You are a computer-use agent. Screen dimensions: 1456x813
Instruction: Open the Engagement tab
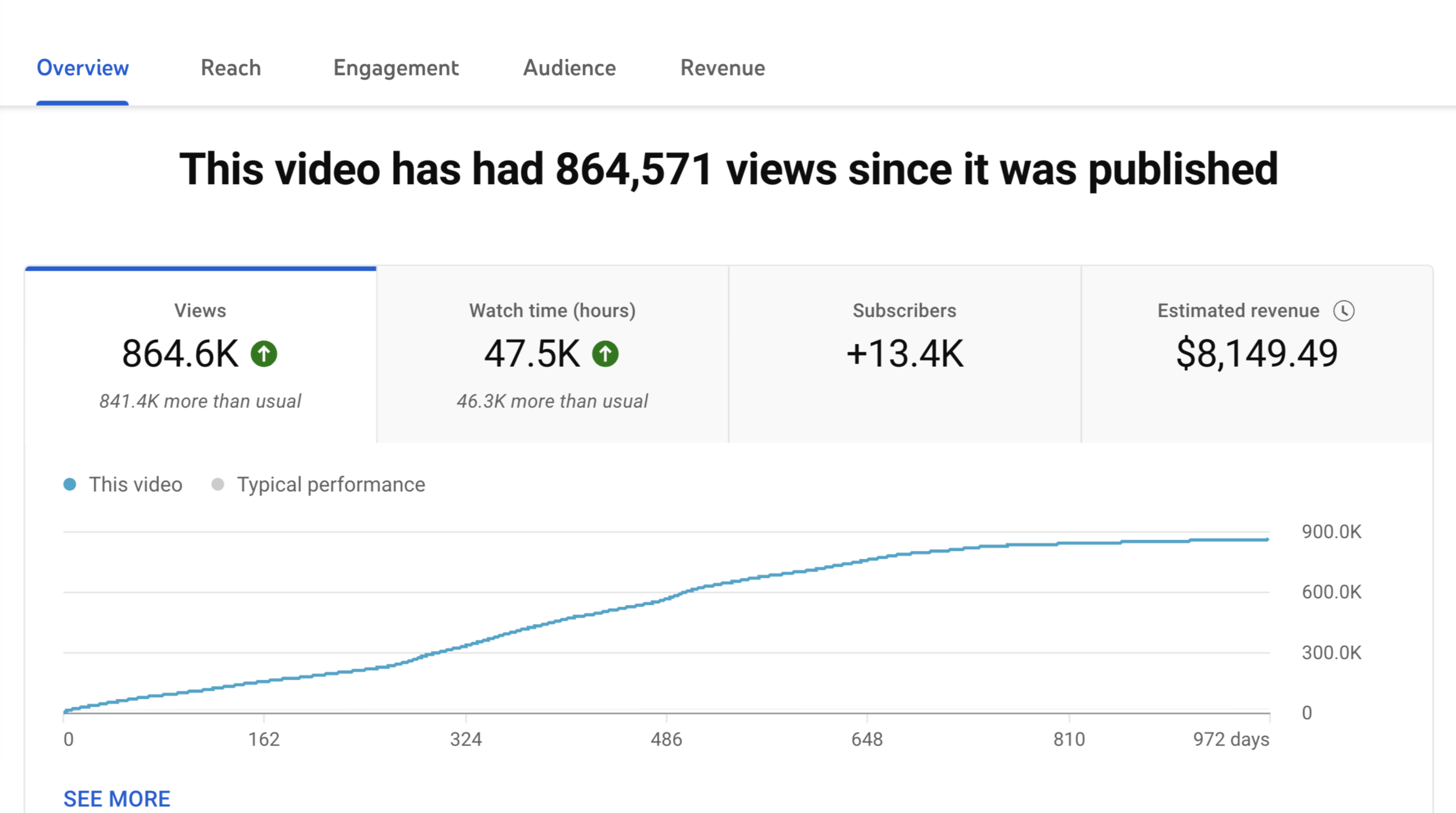[x=396, y=68]
